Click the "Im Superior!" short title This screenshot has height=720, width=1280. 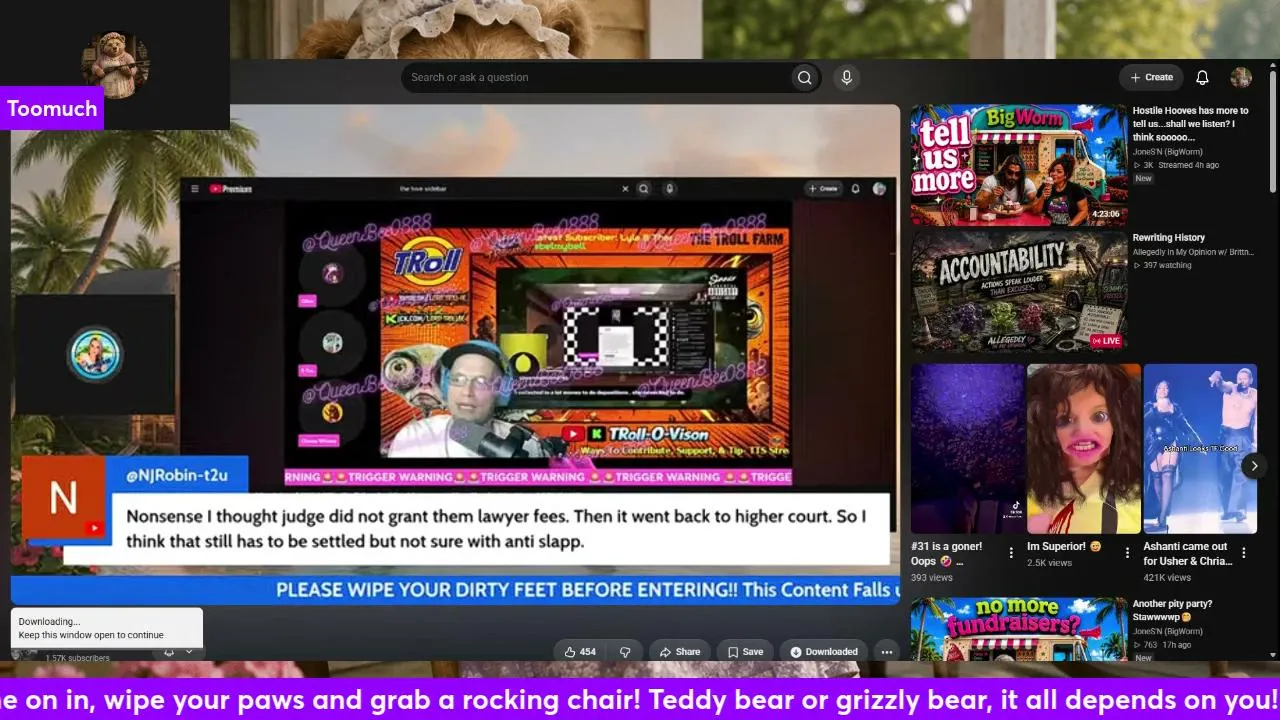click(1064, 547)
